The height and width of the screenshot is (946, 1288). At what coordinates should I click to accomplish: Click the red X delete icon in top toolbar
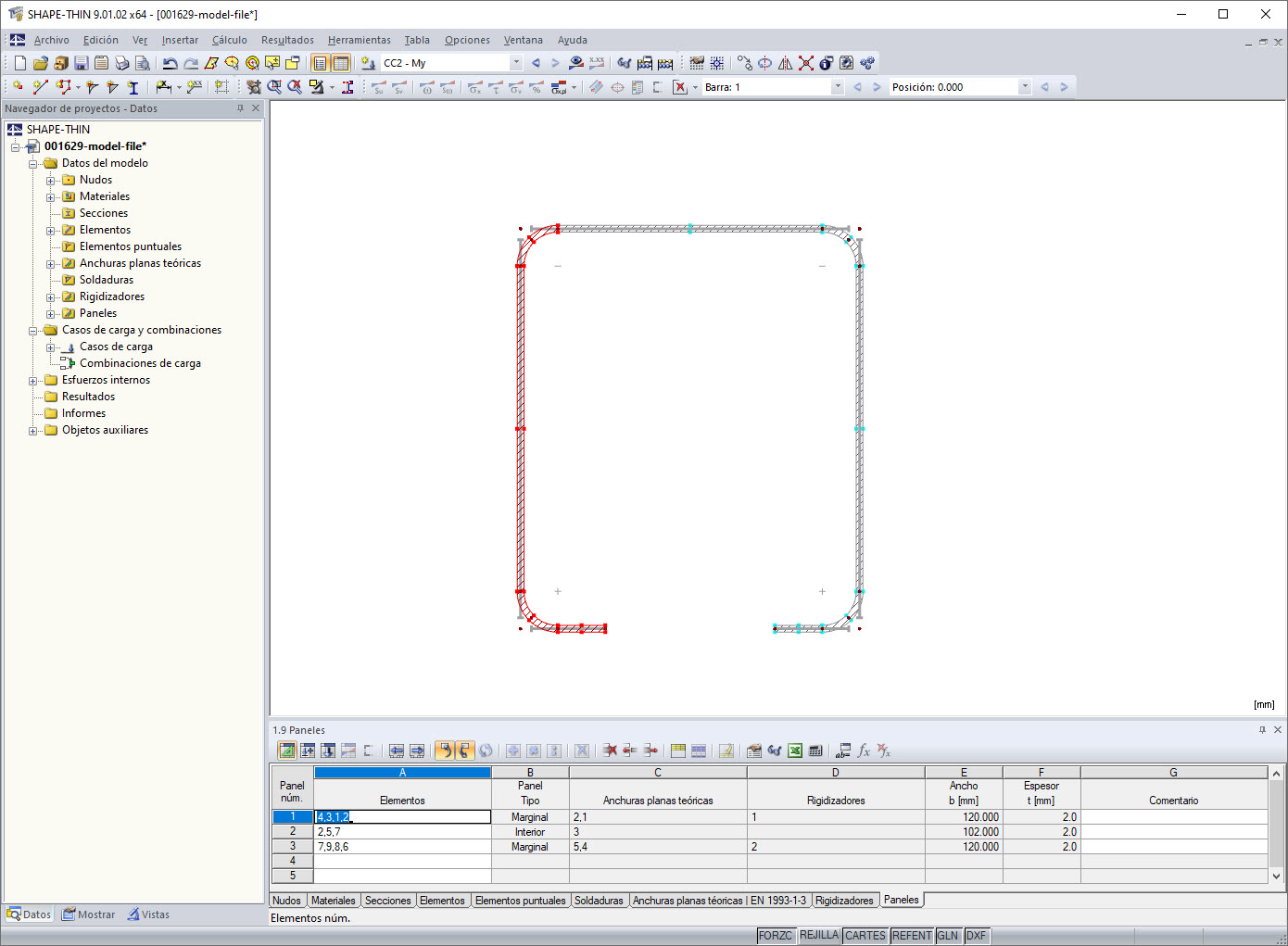tap(806, 63)
